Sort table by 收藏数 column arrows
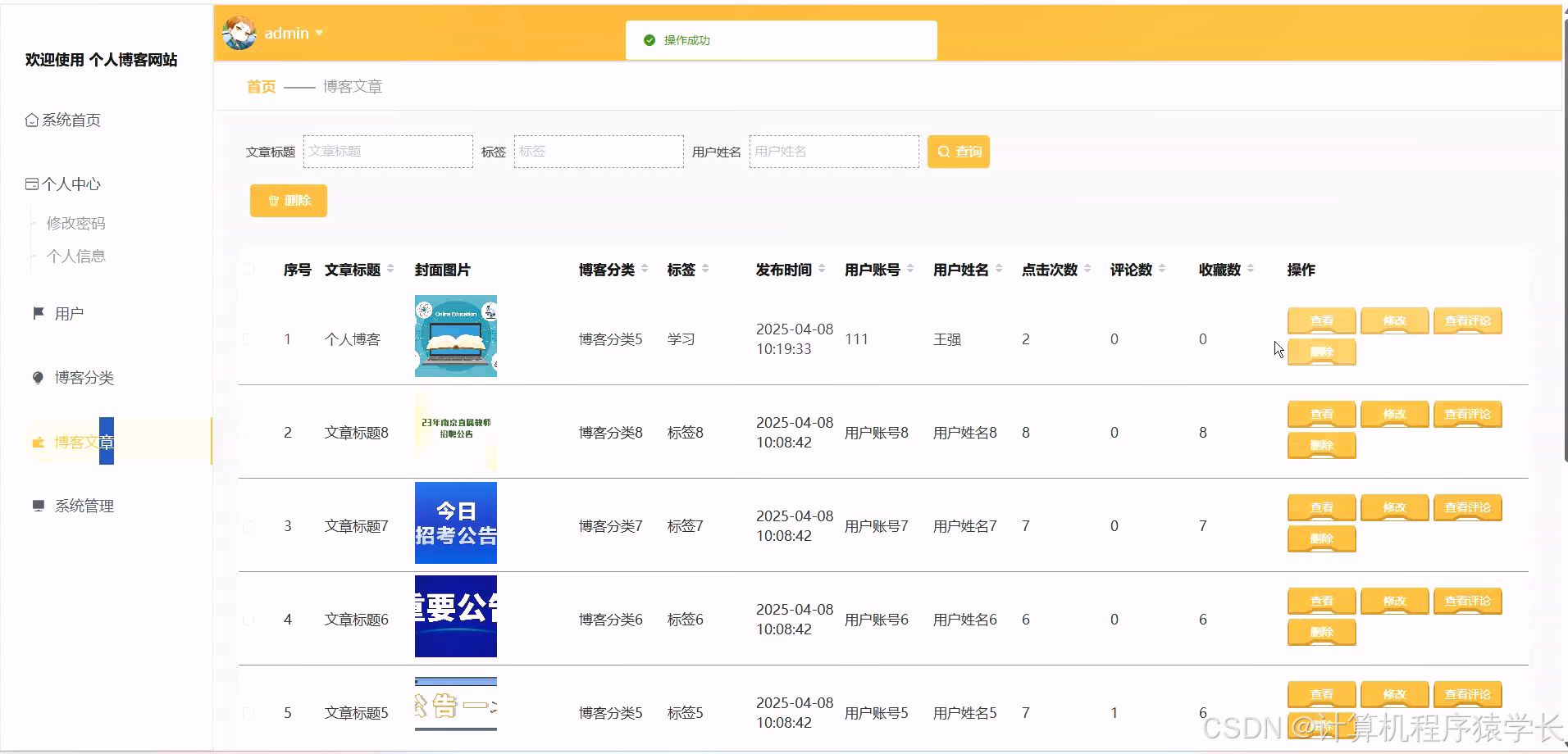 tap(1251, 269)
